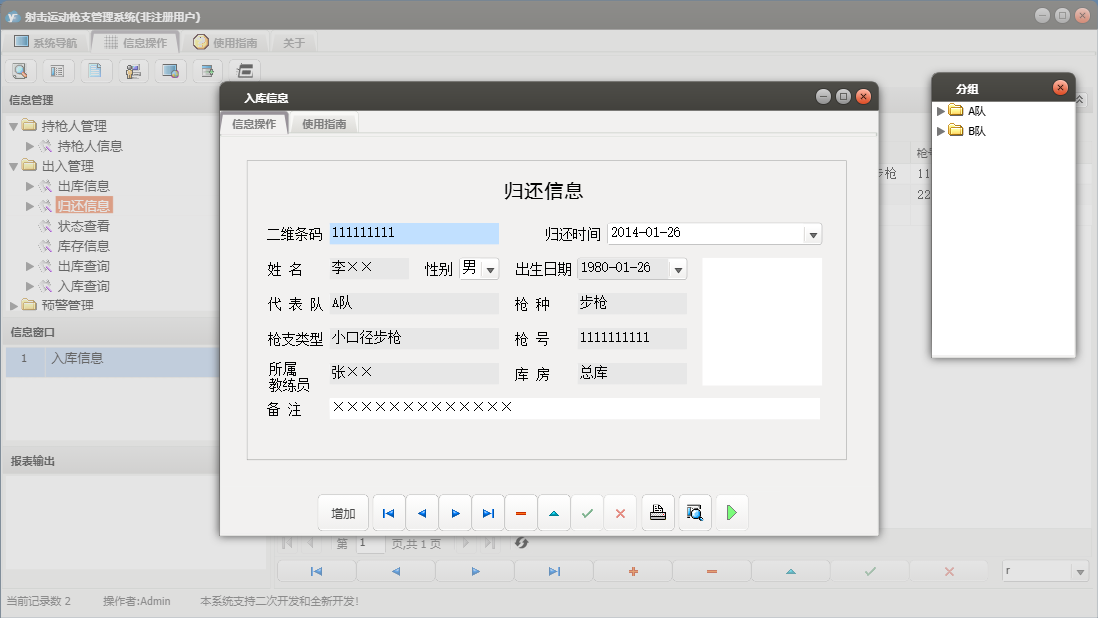Screen dimensions: 1098x618
Task: Click the 二维条码 input field
Action: [413, 233]
